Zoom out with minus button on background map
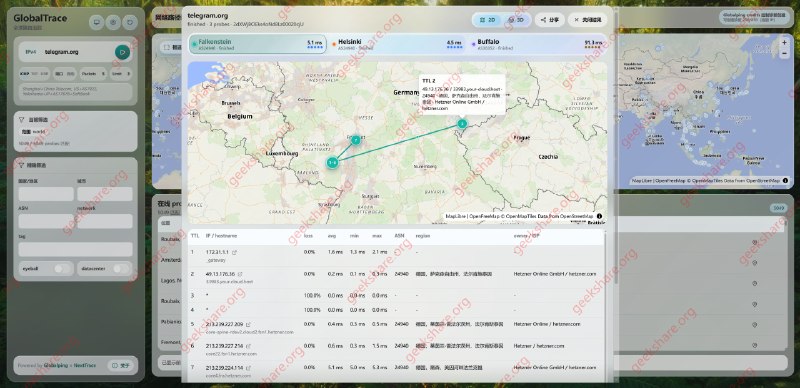This screenshot has height=388, width=800. pyautogui.click(x=784, y=53)
